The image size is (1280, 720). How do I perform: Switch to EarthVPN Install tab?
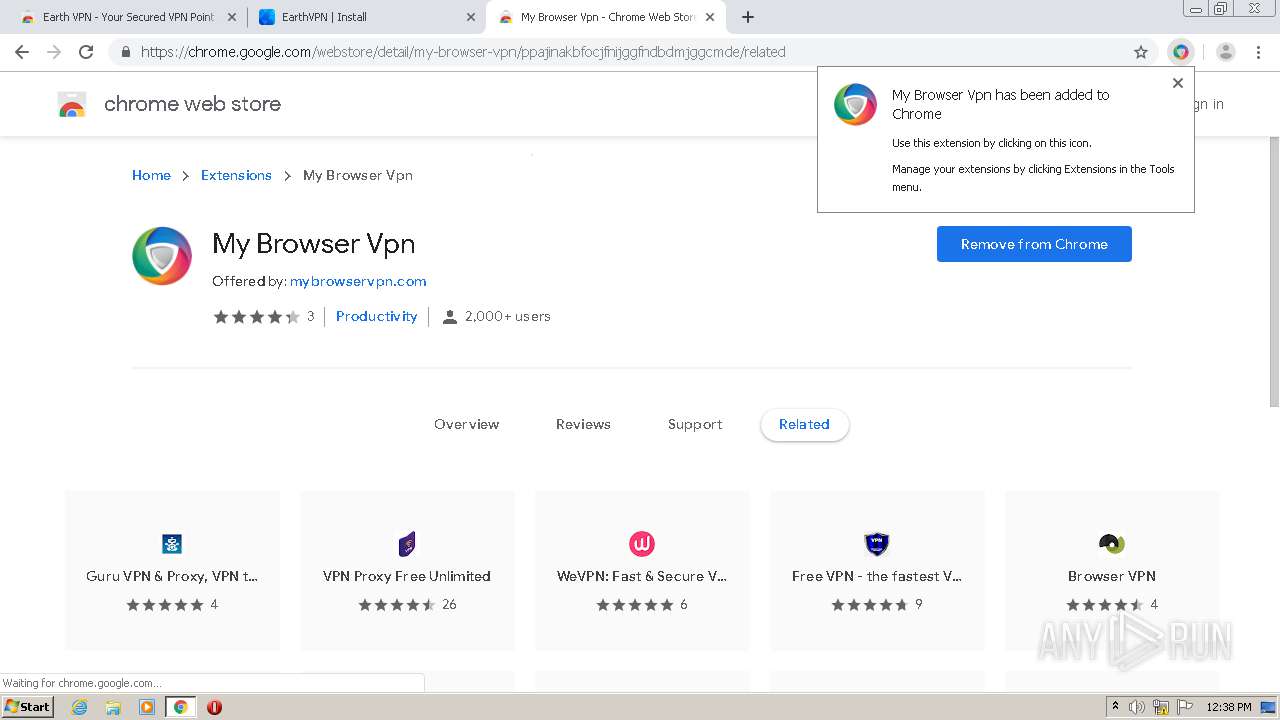[367, 17]
